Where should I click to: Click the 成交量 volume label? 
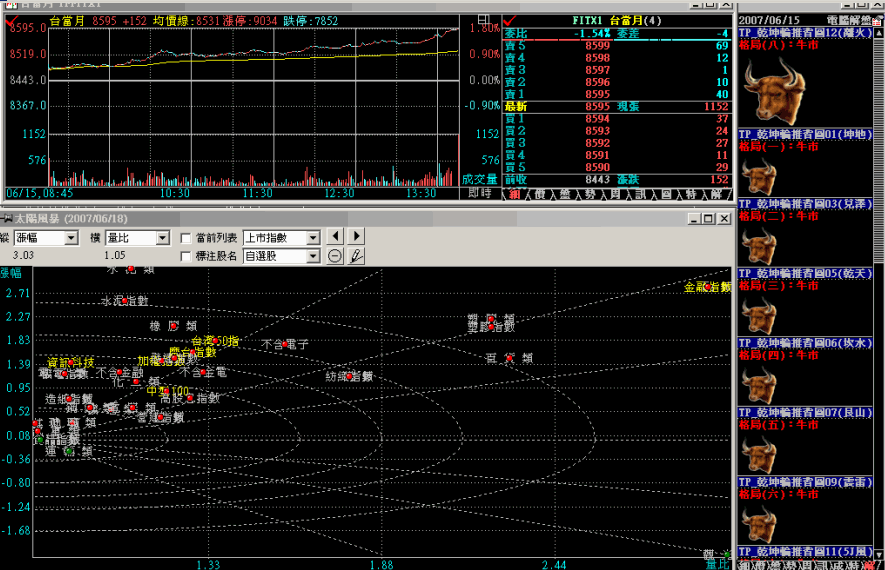pos(480,179)
